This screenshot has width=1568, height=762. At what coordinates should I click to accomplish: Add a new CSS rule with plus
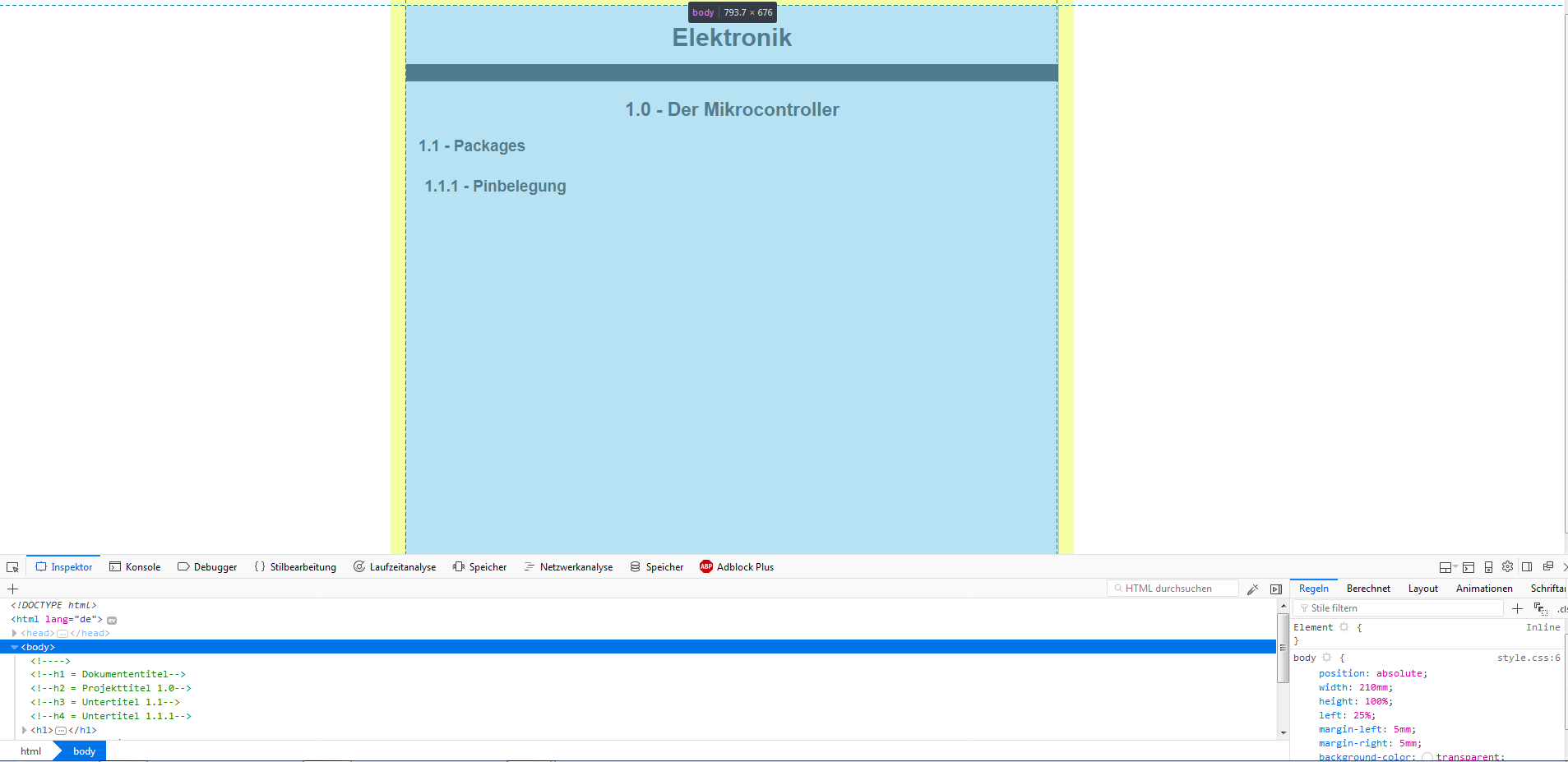pos(1517,608)
